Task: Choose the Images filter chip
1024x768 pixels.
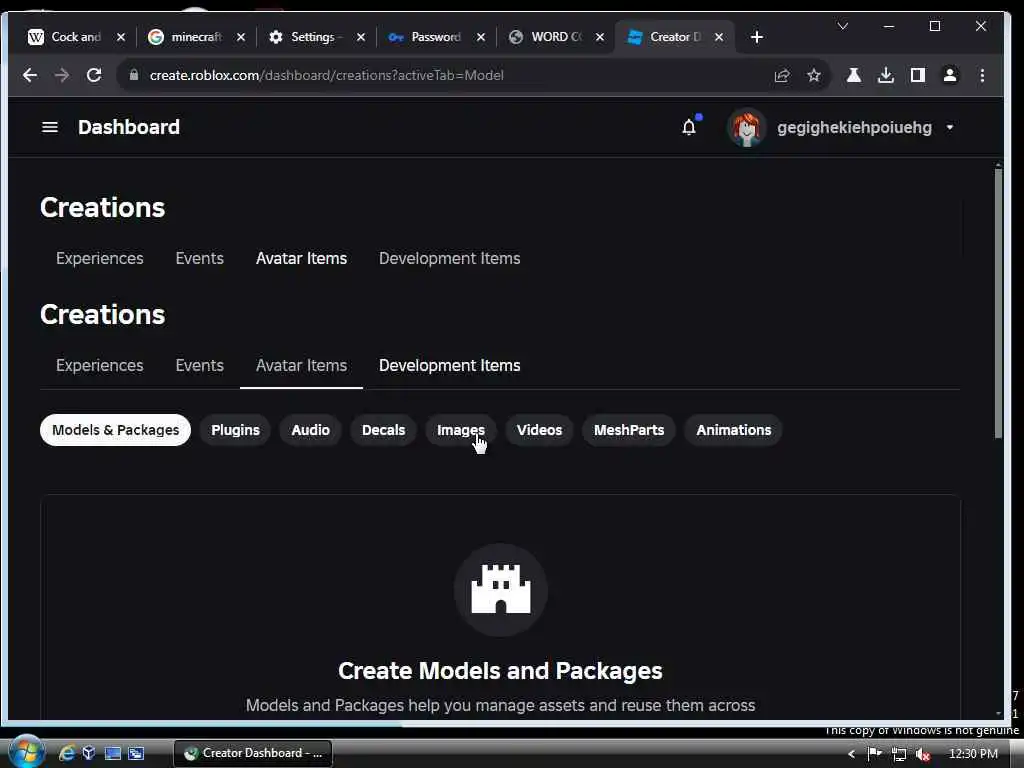Action: click(460, 430)
